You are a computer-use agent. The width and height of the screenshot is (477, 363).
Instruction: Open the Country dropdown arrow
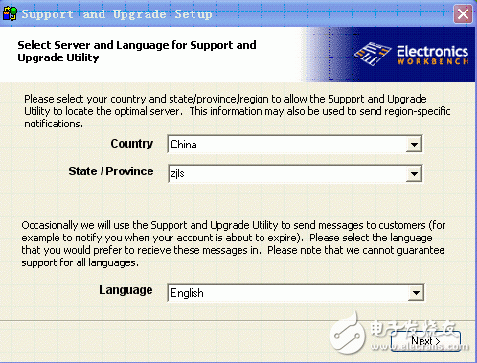click(414, 145)
